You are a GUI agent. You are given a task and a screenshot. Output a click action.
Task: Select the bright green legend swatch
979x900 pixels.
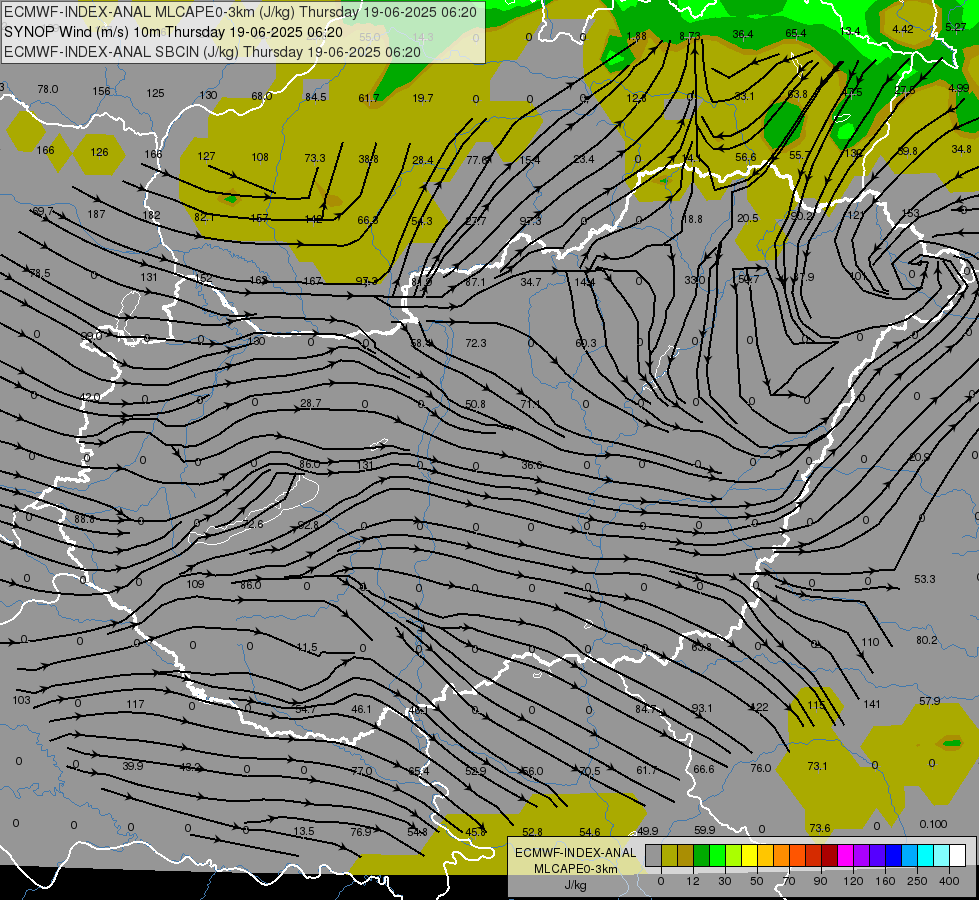(717, 855)
